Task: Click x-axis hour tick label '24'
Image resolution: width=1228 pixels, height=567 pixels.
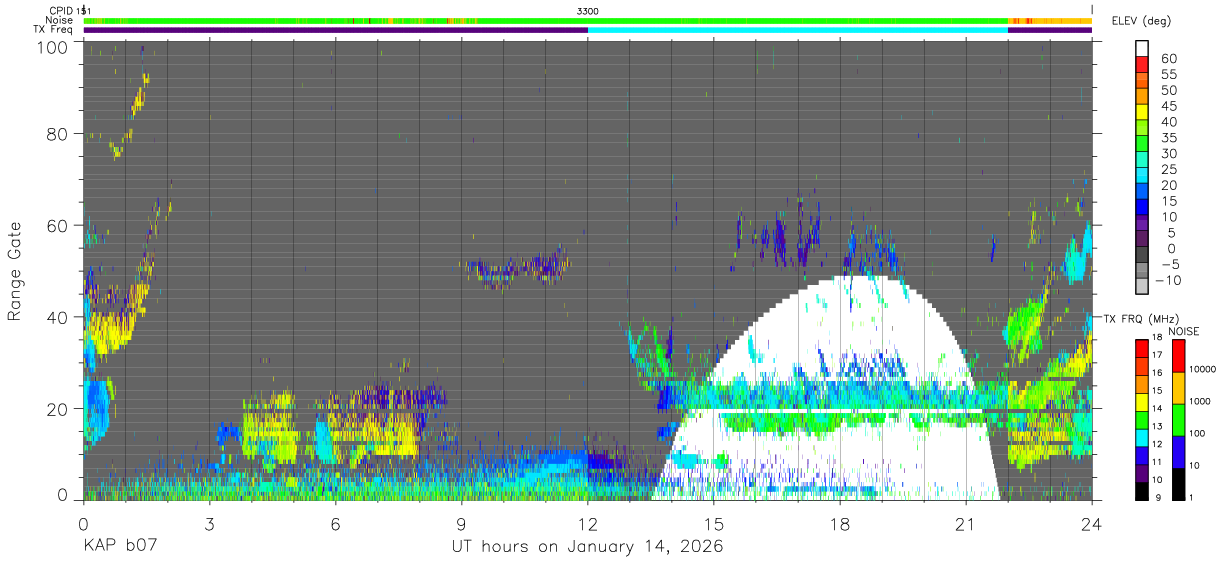Action: coord(1091,523)
